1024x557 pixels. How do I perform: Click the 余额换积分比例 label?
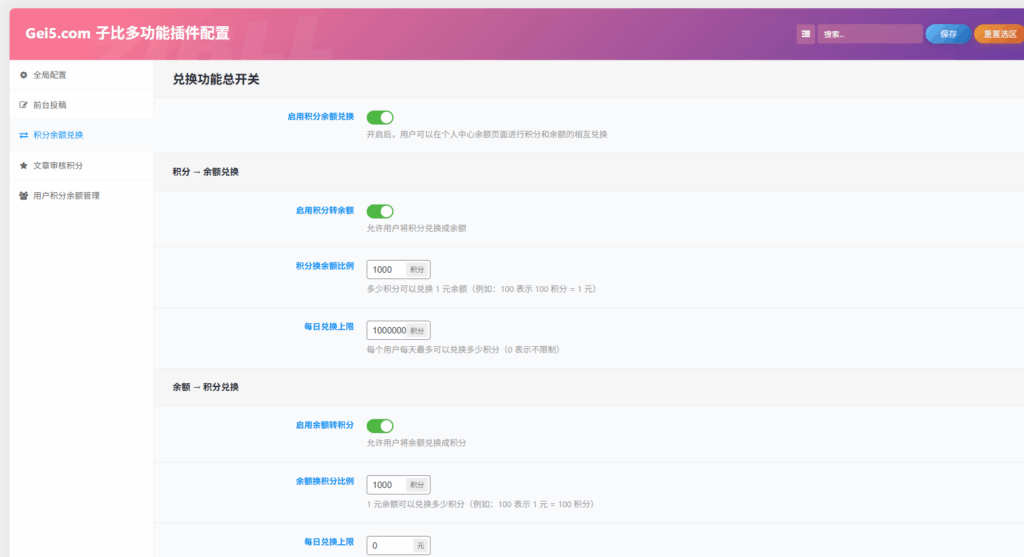(x=325, y=481)
